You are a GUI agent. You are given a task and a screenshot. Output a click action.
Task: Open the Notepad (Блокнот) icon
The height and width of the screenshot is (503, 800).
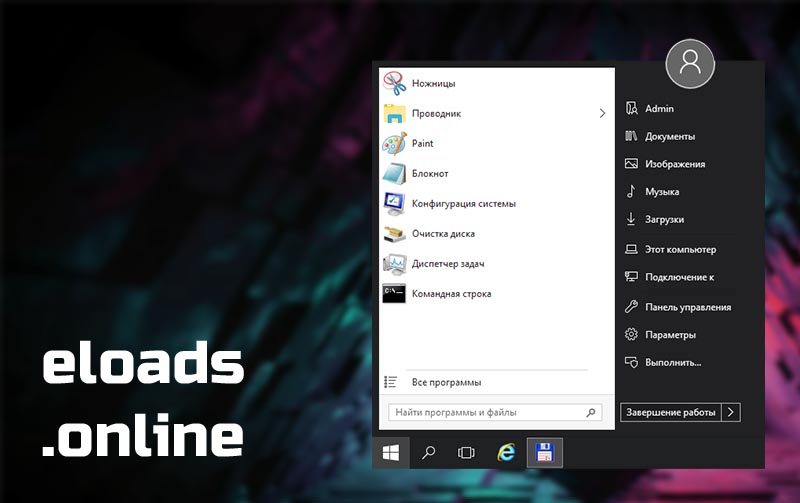pyautogui.click(x=394, y=173)
